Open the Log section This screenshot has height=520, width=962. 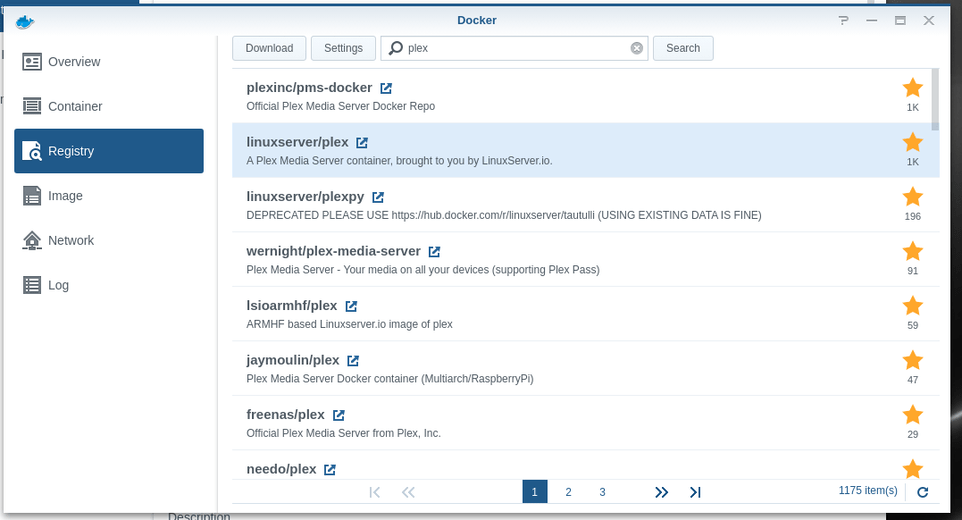pos(109,285)
